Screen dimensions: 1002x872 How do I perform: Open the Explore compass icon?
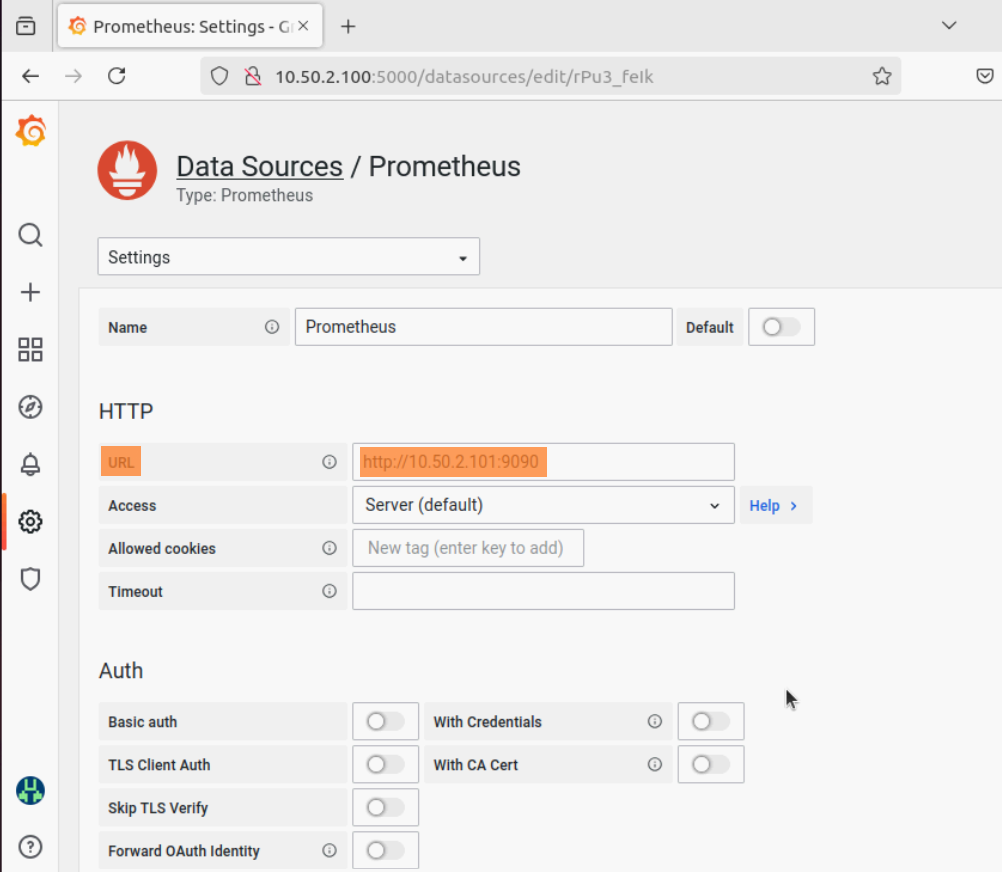click(30, 407)
